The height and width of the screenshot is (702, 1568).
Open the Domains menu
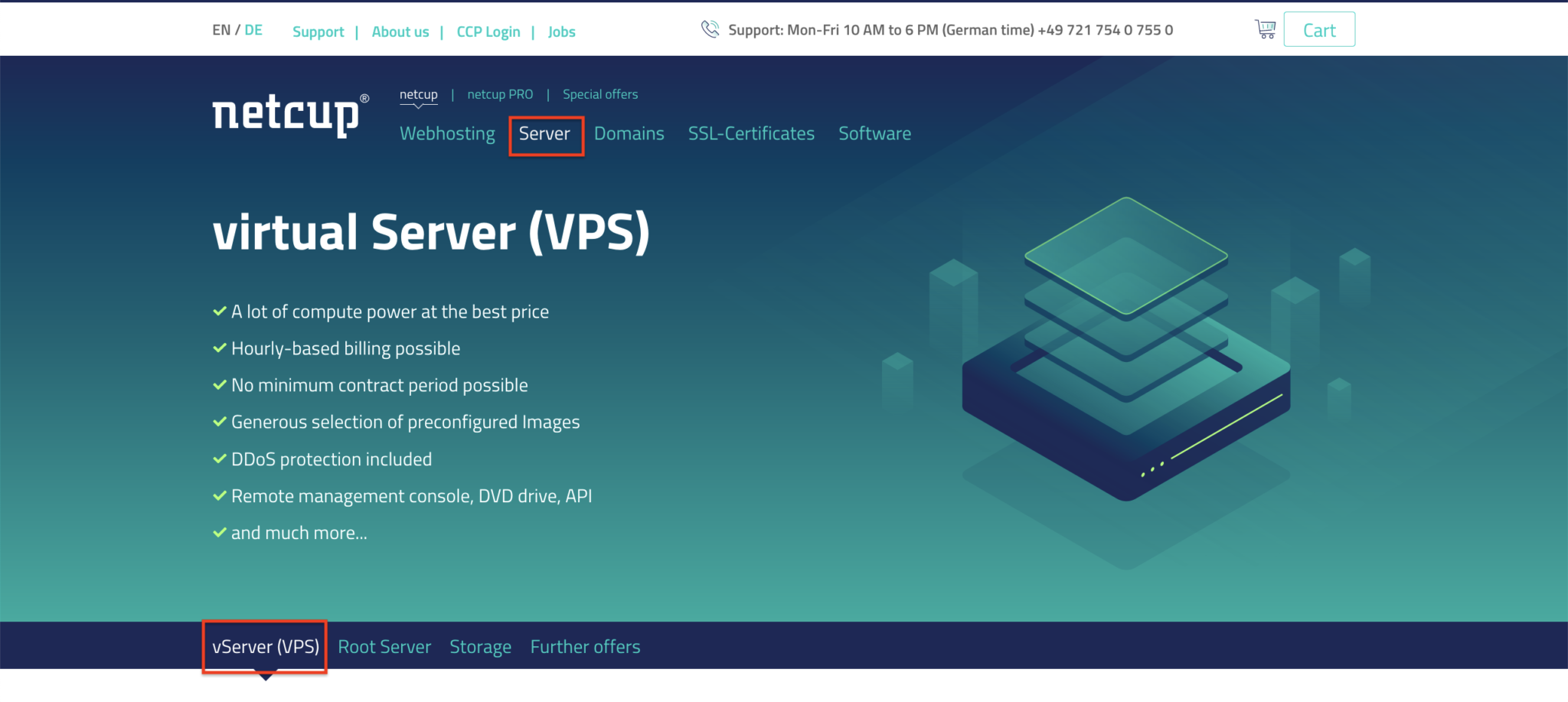pyautogui.click(x=629, y=133)
